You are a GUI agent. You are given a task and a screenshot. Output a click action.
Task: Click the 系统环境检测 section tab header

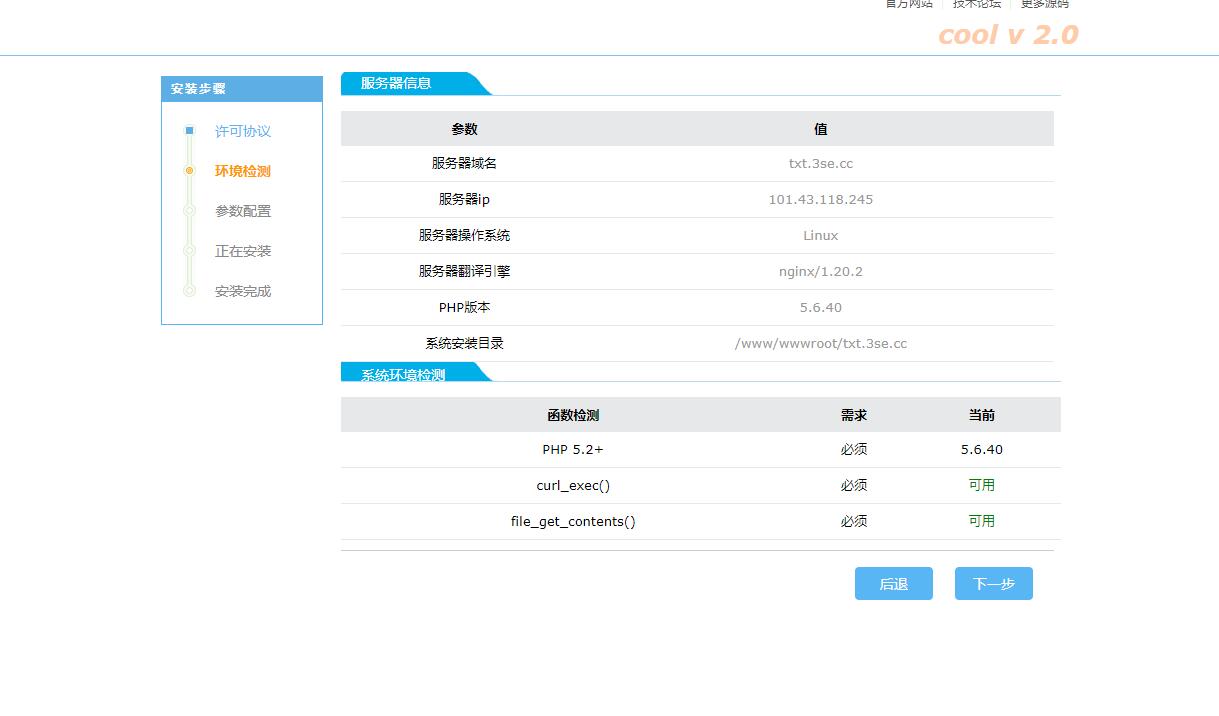point(403,374)
